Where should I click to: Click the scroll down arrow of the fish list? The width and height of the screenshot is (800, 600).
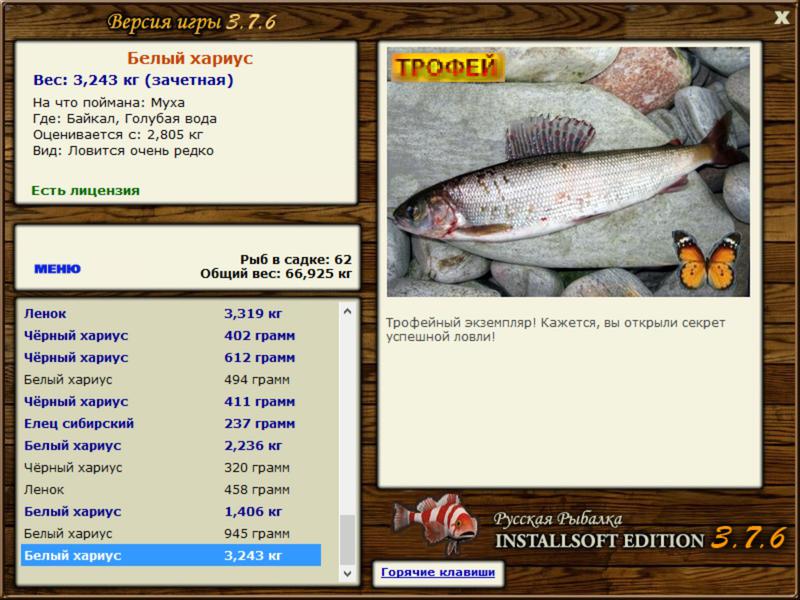347,573
